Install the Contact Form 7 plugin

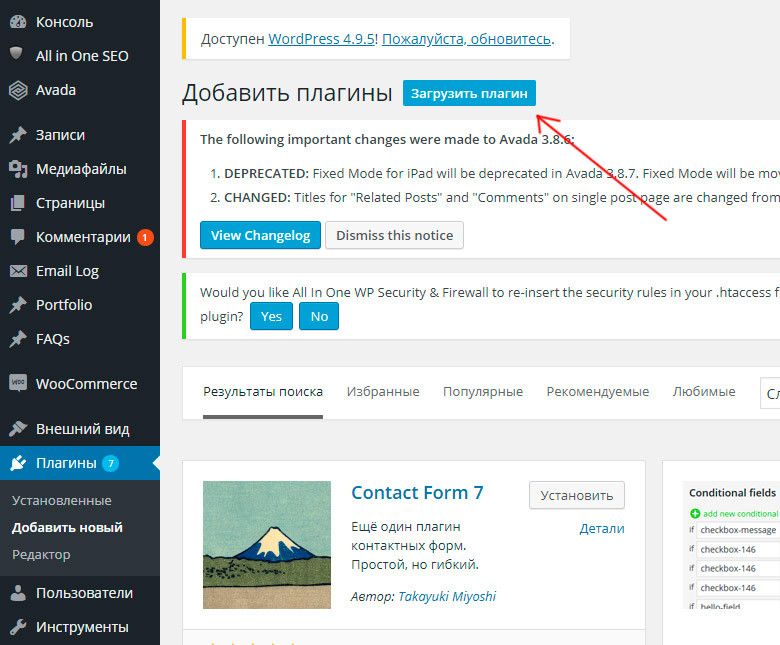pyautogui.click(x=577, y=495)
